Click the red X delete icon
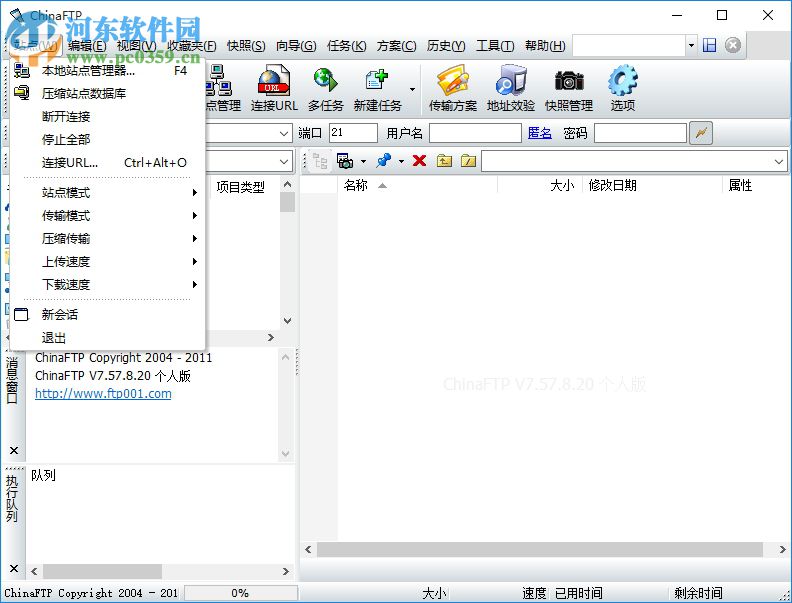792x603 pixels. (419, 161)
